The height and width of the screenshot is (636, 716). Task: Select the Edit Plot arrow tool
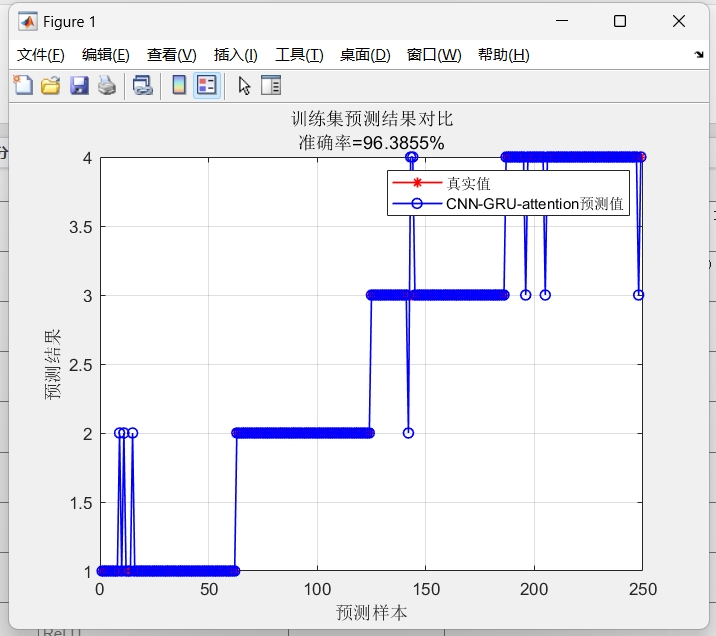[244, 85]
